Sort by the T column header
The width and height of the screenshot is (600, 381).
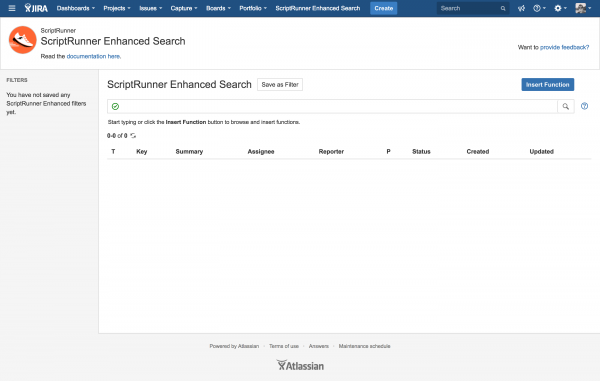113,151
